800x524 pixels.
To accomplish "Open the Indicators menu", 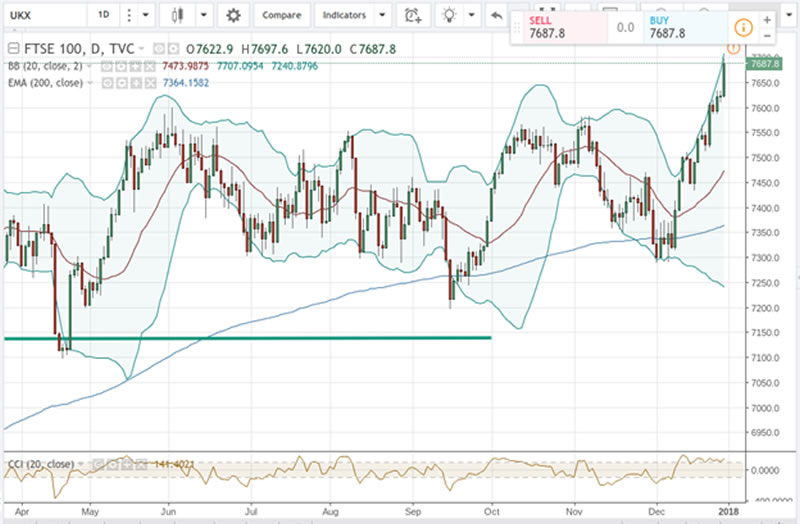I will pos(344,15).
